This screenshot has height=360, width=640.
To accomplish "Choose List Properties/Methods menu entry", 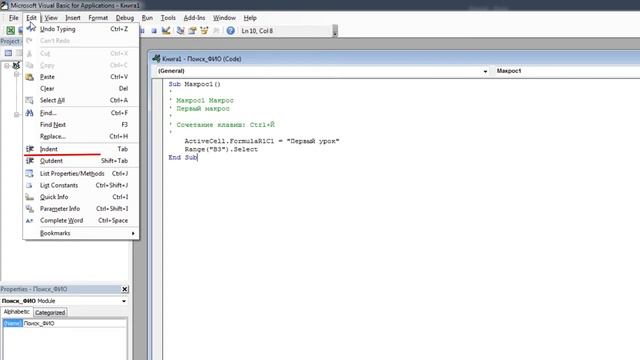I will 81,173.
